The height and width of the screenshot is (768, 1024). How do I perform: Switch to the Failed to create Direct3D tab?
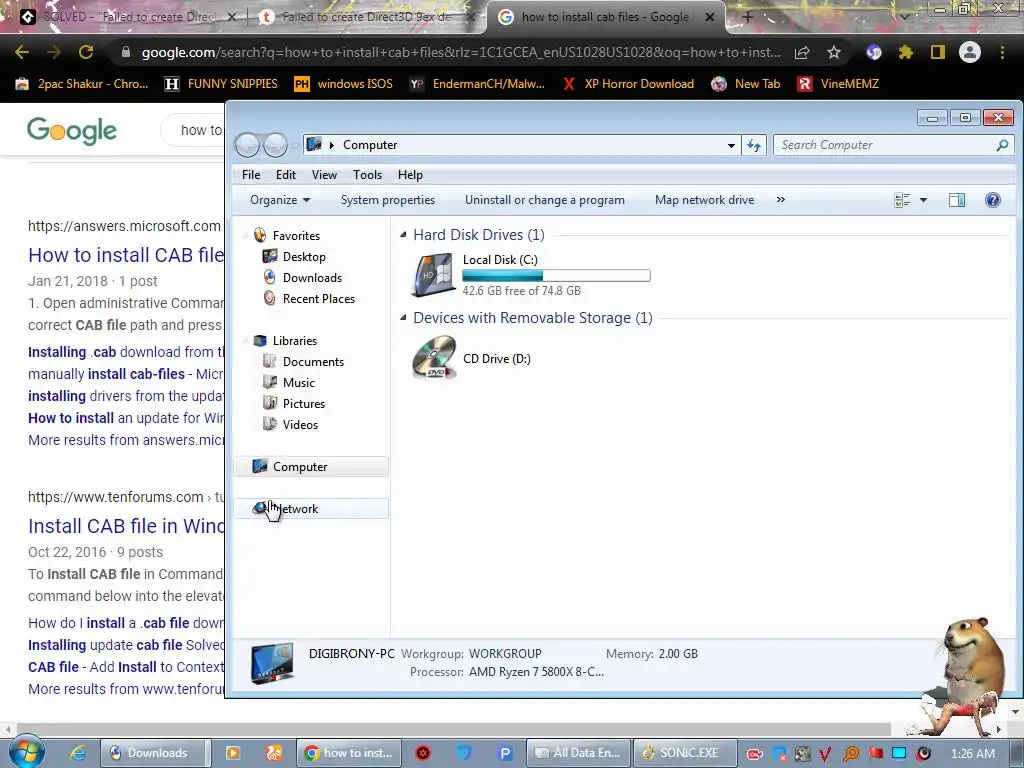click(366, 17)
